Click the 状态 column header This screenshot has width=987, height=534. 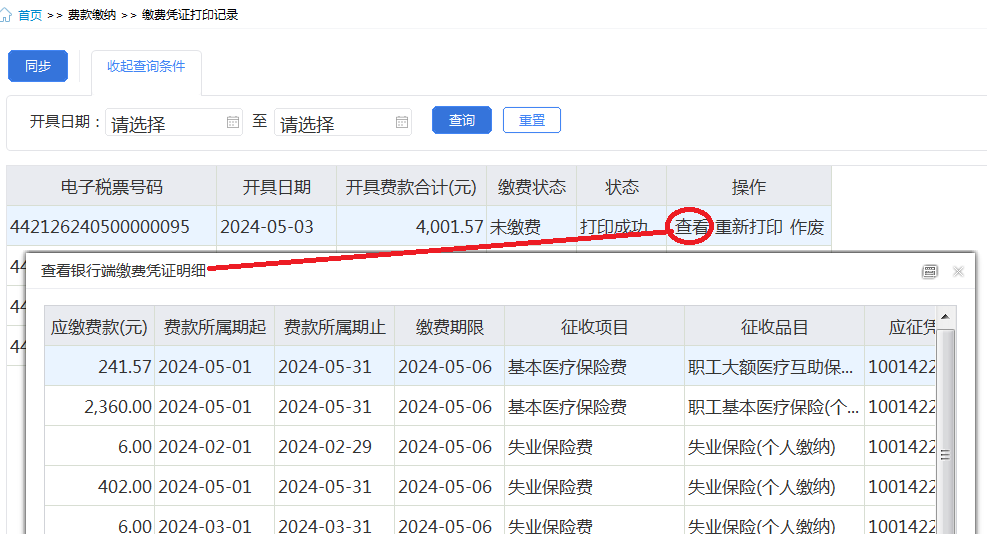[621, 186]
